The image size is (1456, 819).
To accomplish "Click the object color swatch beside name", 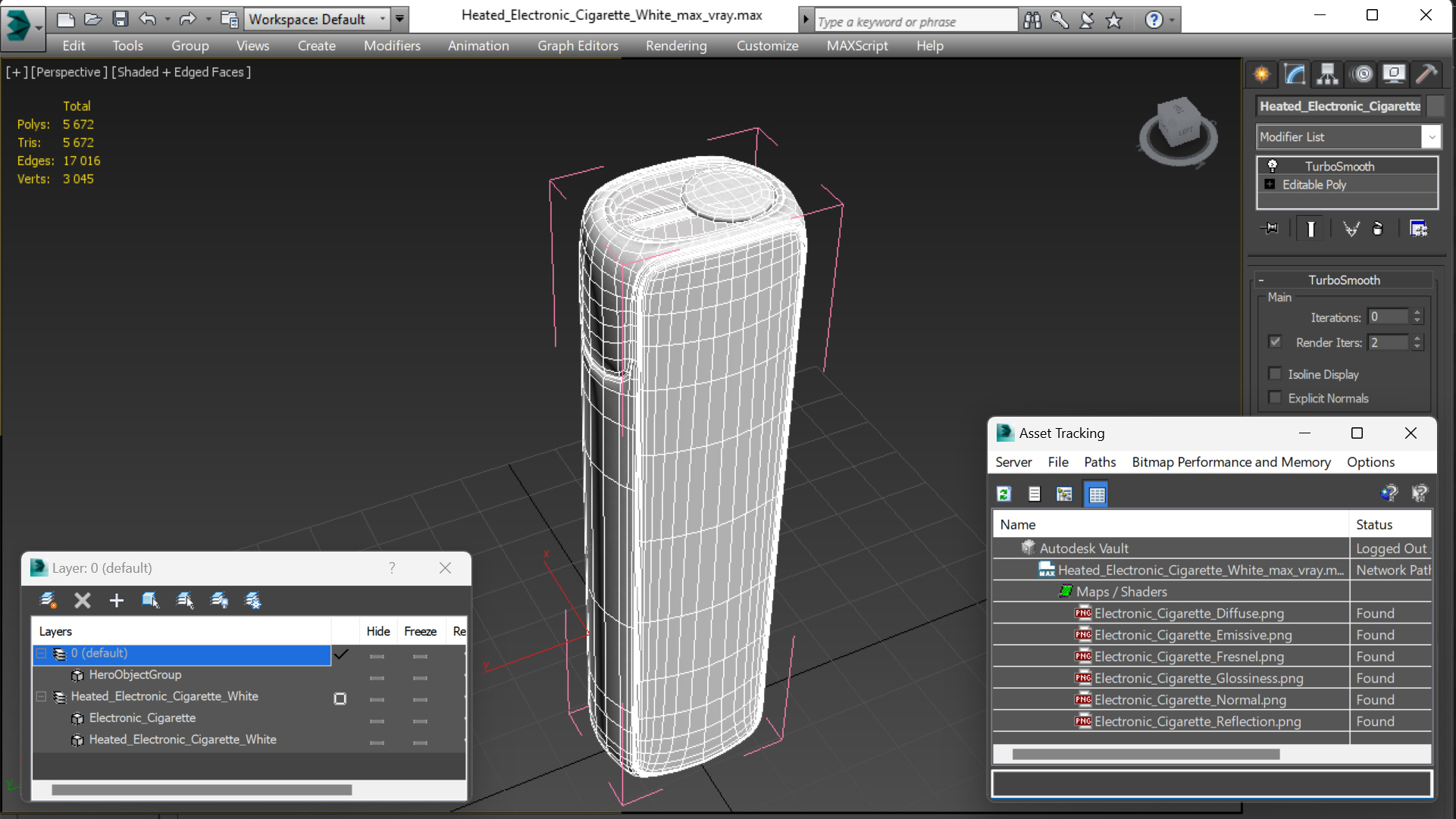I will click(x=1435, y=106).
